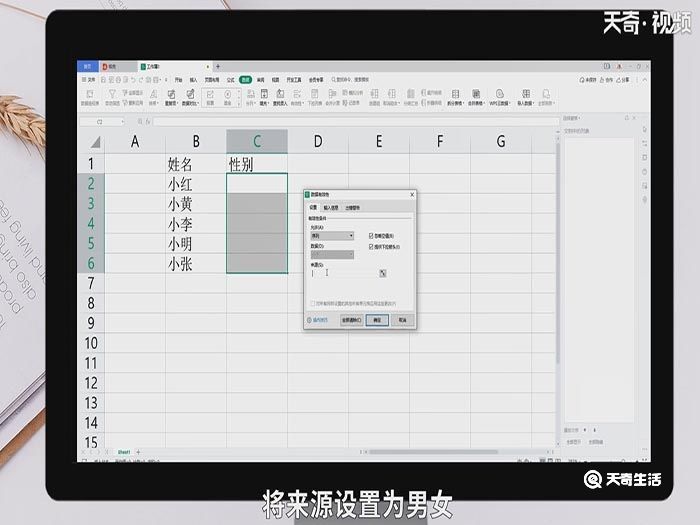Click the Drop-down List icon

coord(315,93)
